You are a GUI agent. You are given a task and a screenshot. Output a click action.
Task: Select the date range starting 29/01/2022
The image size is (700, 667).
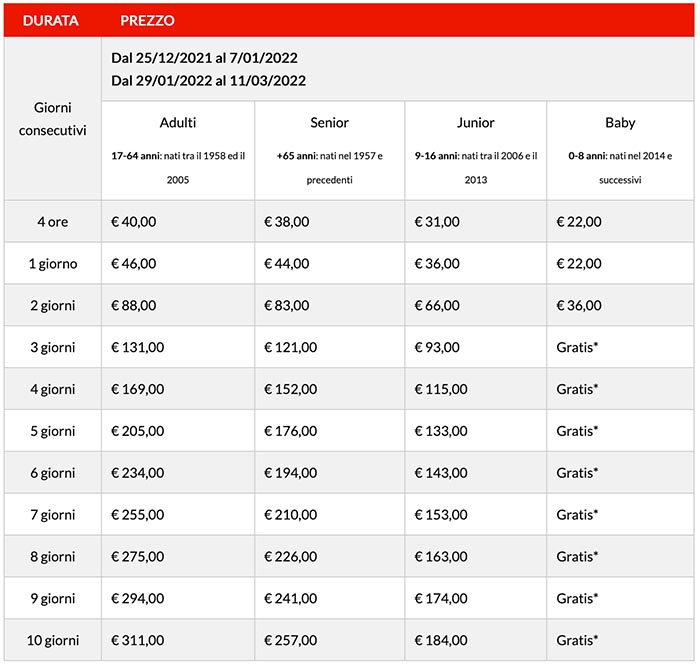point(208,81)
